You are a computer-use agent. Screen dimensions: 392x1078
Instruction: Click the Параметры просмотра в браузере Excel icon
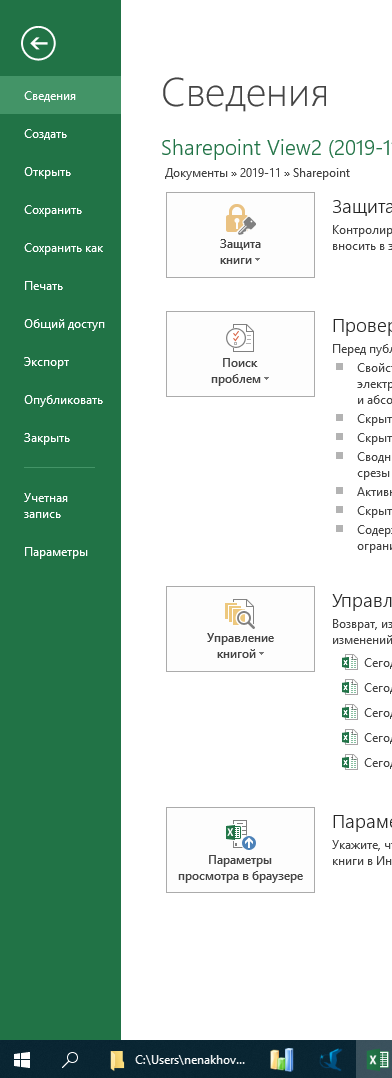pos(240,834)
